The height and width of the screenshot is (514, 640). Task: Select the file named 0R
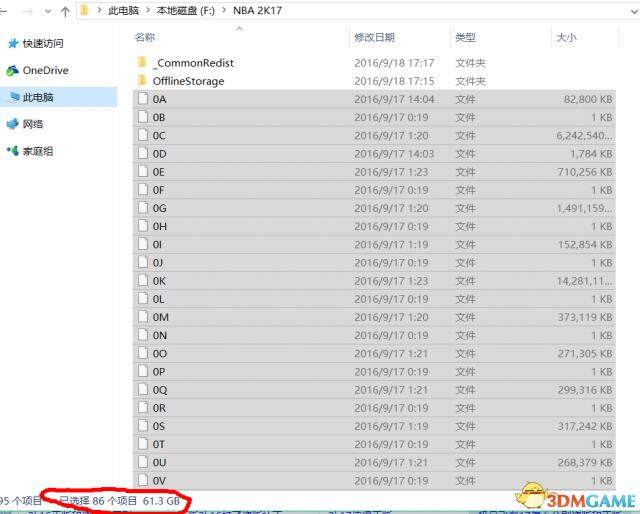click(x=159, y=408)
